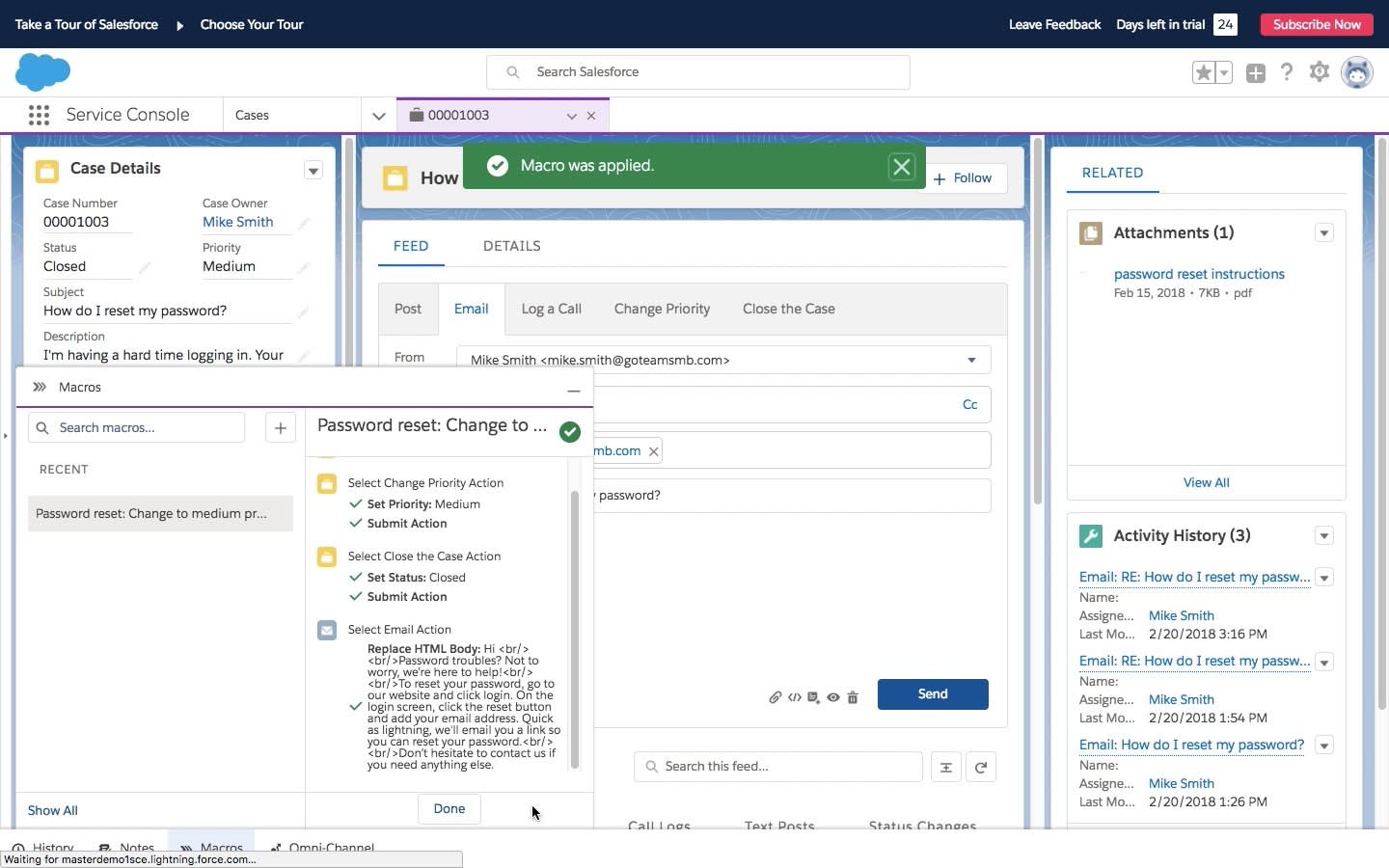Switch to the FEED tab
This screenshot has width=1389, height=868.
coord(411,246)
